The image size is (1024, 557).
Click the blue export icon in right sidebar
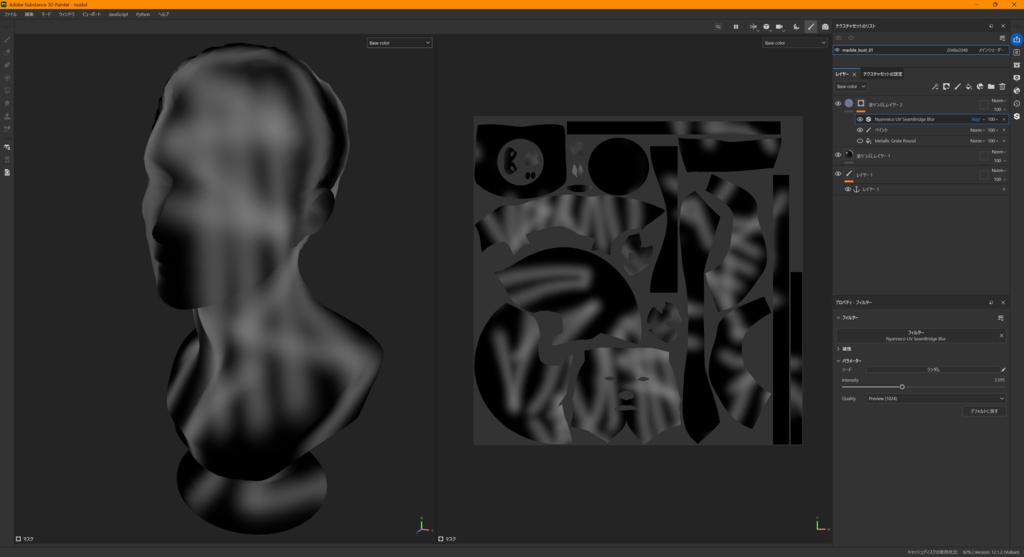coord(1017,39)
